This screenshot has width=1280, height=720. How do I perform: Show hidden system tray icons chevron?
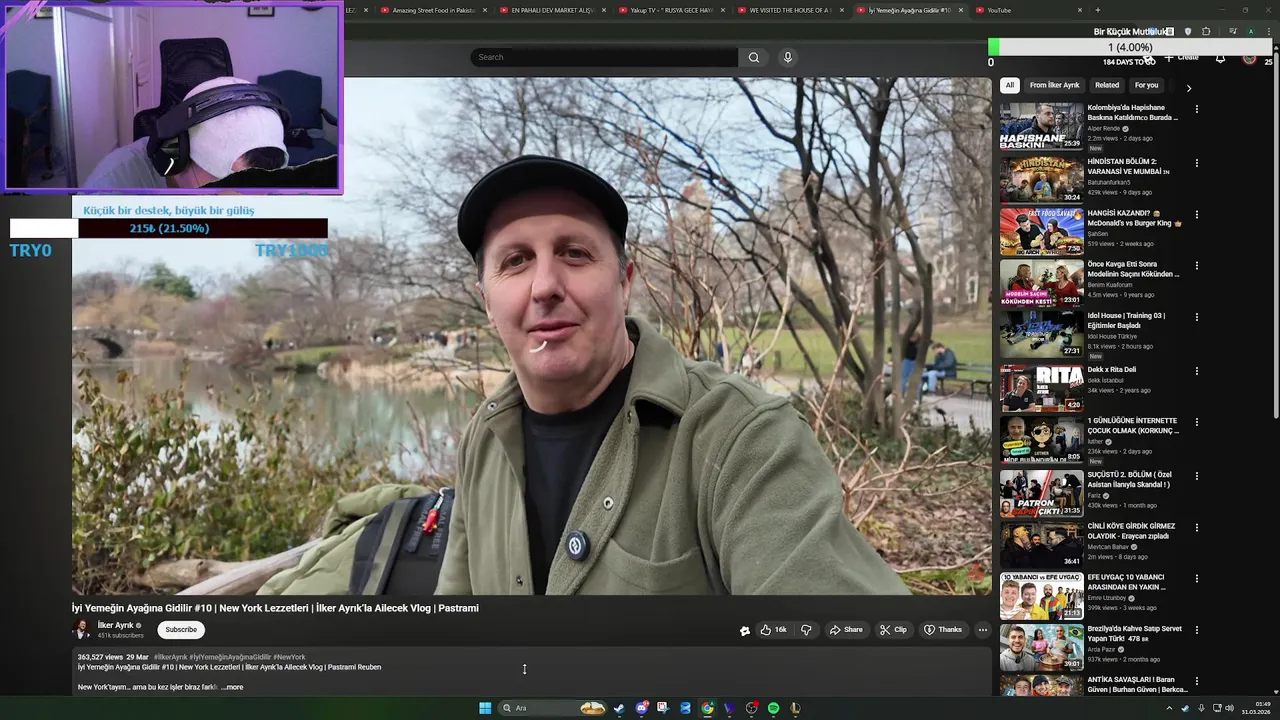1169,708
